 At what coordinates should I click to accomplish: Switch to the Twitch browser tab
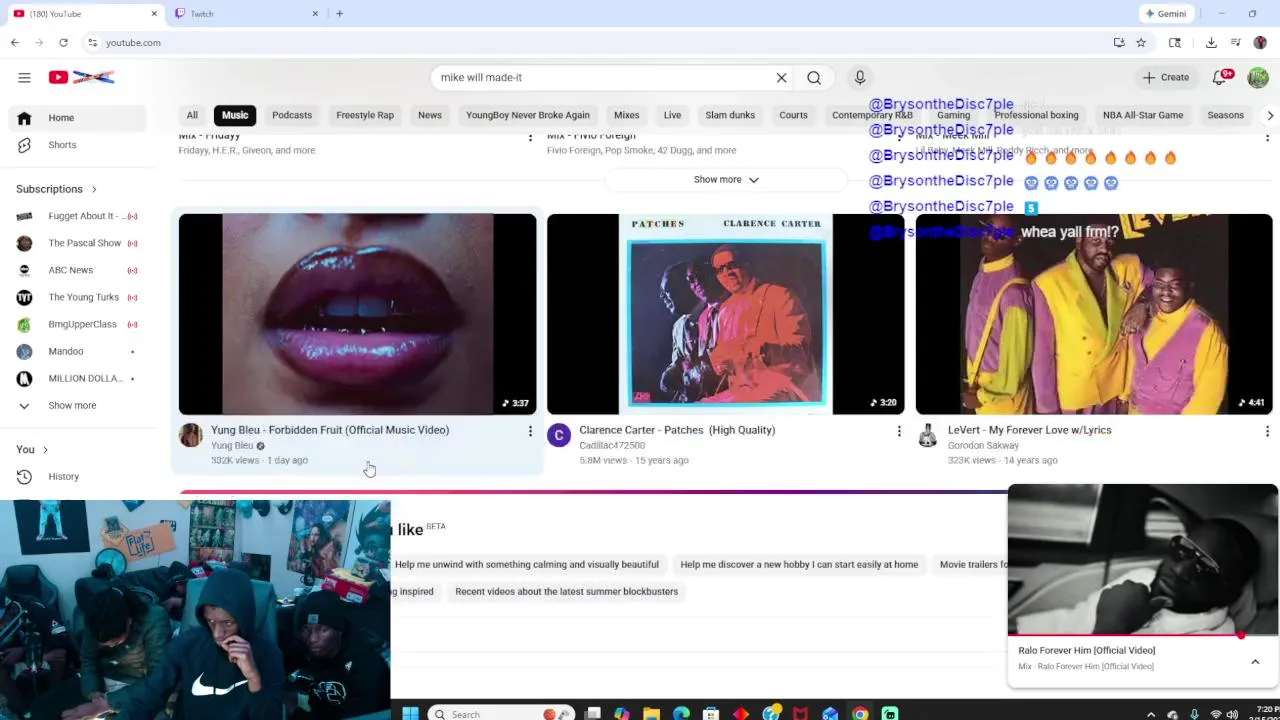(246, 14)
